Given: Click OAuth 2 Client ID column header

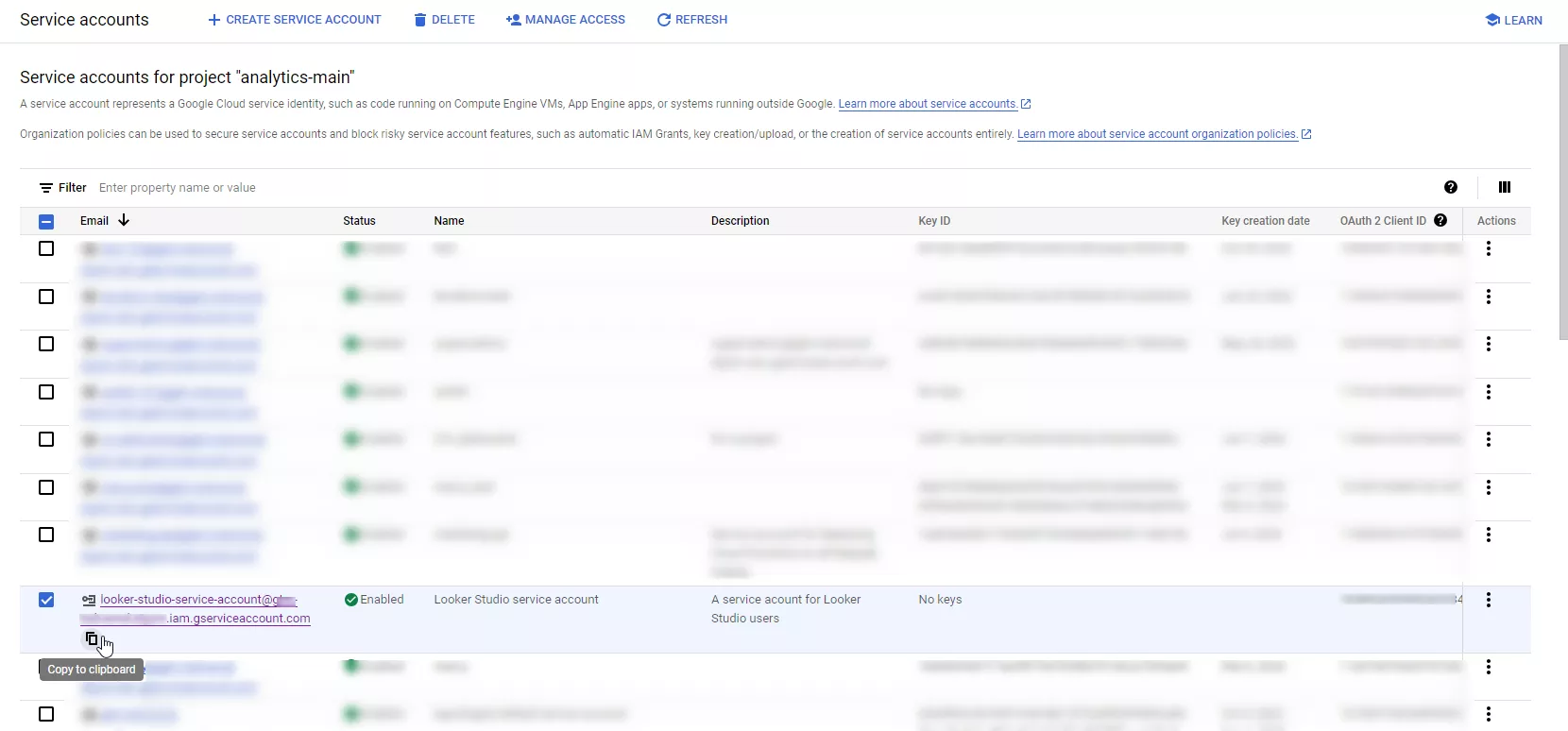Looking at the screenshot, I should click(1383, 221).
